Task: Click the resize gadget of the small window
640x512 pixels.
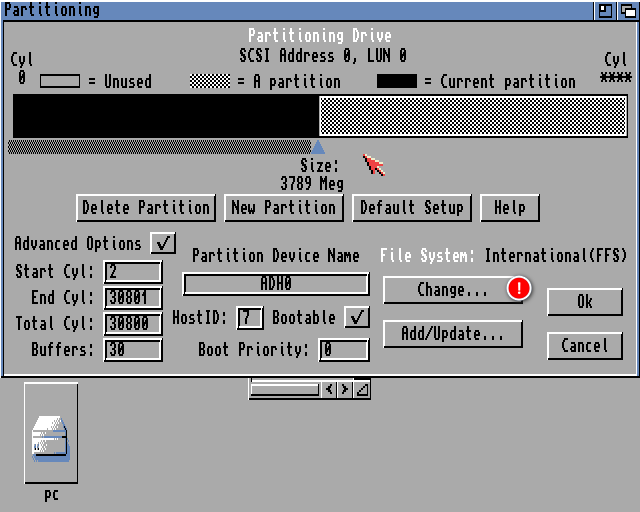Action: [x=362, y=390]
